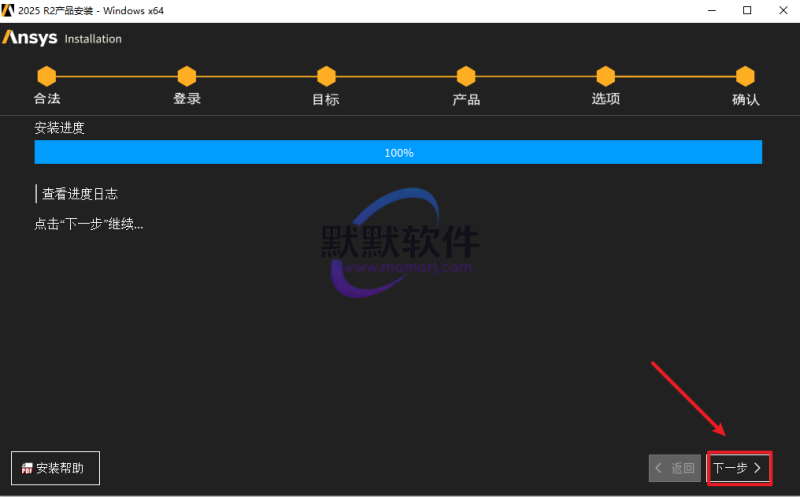Viewport: 800px width, 497px height.
Task: Click the 合法 step hexagon icon
Action: pyautogui.click(x=46, y=76)
